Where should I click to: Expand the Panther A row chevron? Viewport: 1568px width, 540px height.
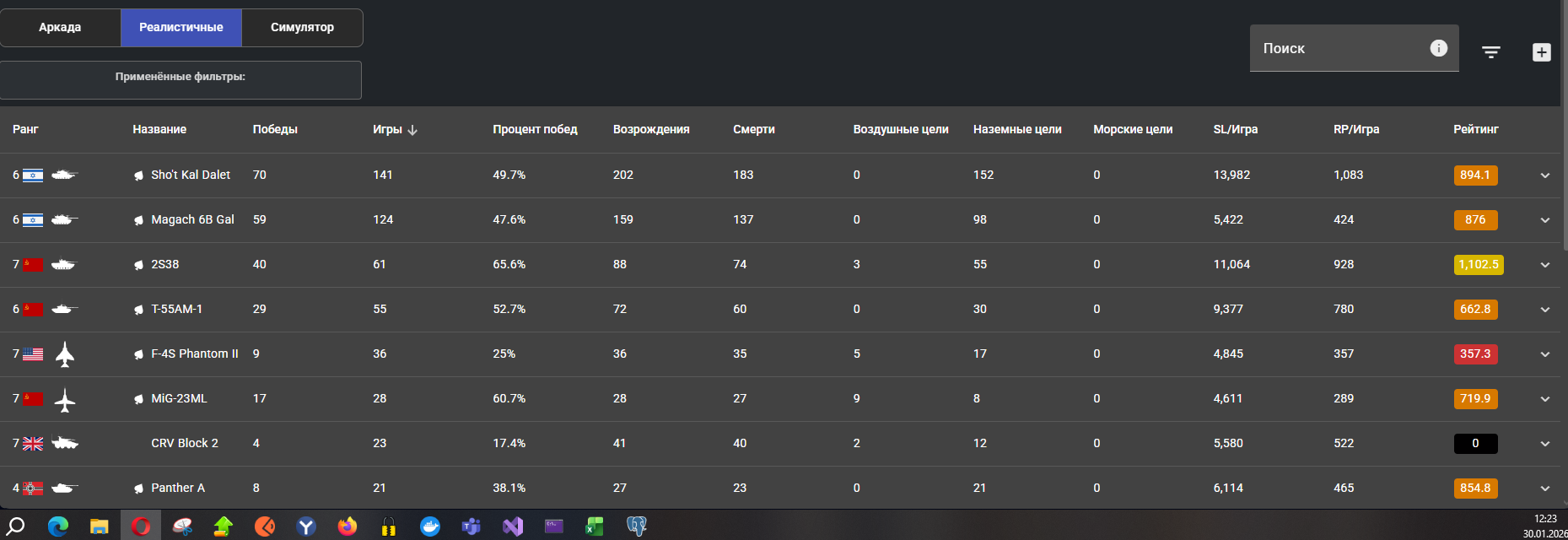pos(1544,489)
